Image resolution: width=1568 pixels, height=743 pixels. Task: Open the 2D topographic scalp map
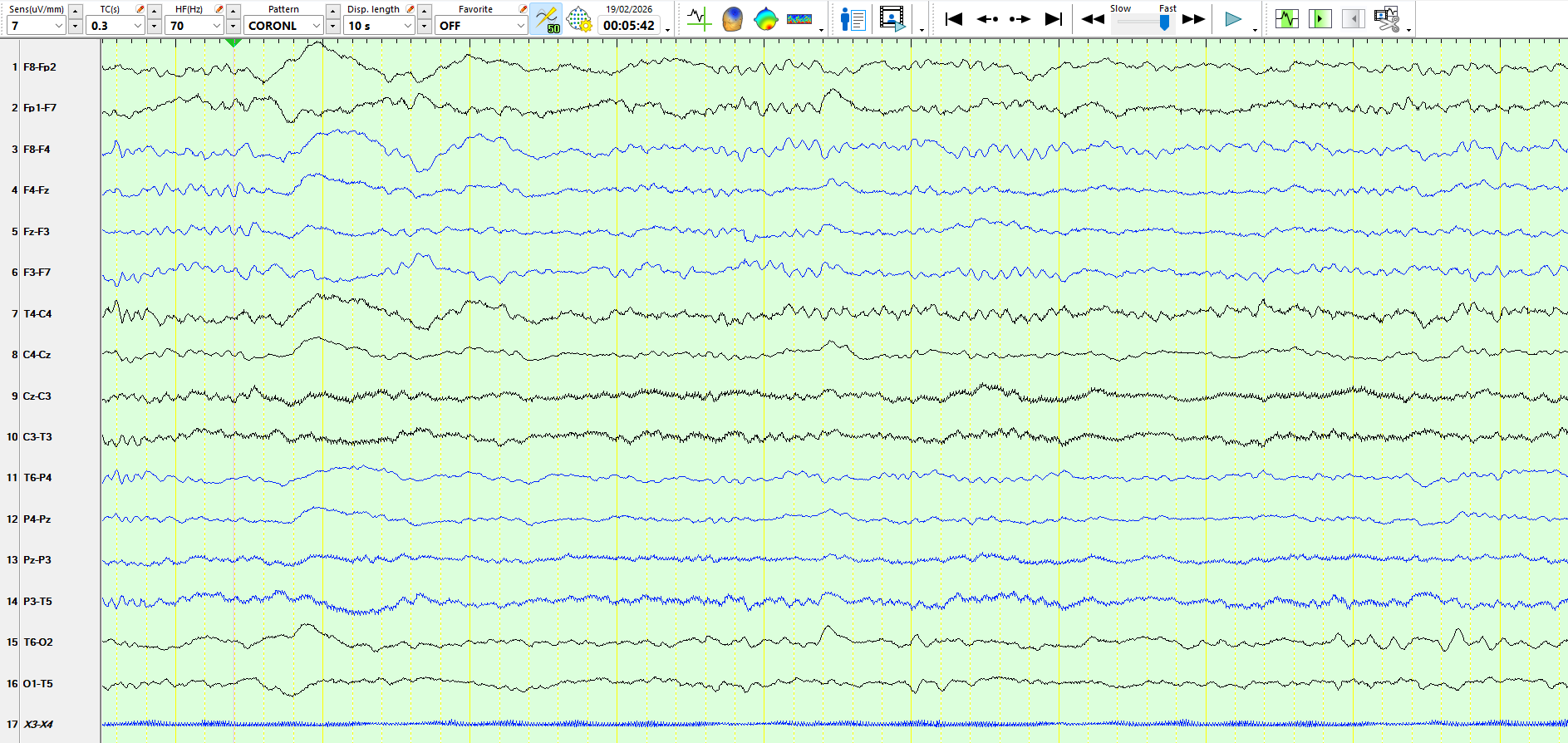(765, 18)
